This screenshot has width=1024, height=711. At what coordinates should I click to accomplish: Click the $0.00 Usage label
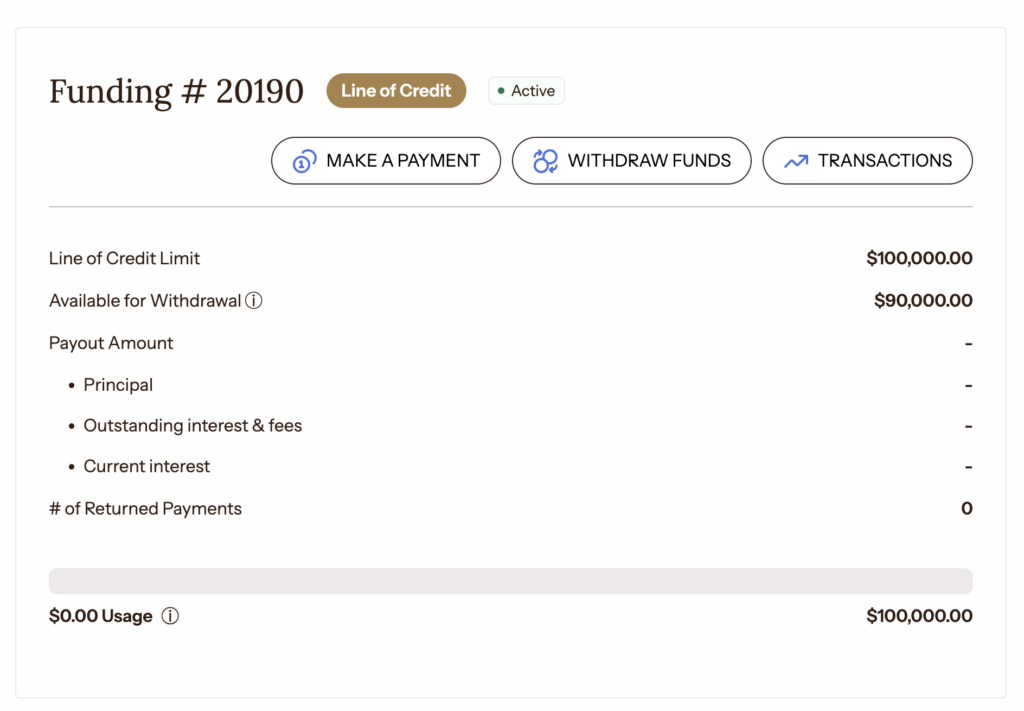click(100, 616)
